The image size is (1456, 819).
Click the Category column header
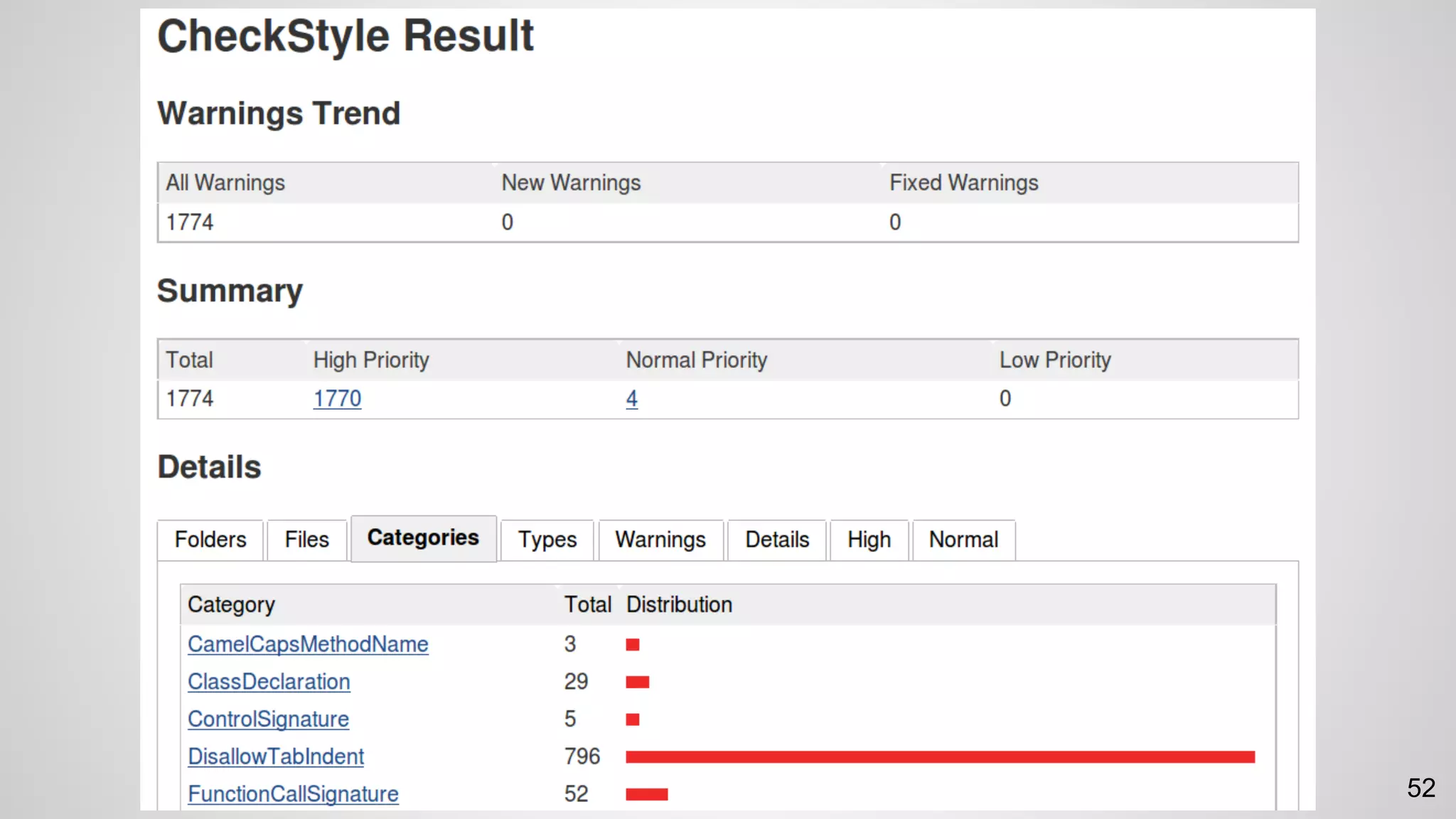[231, 605]
